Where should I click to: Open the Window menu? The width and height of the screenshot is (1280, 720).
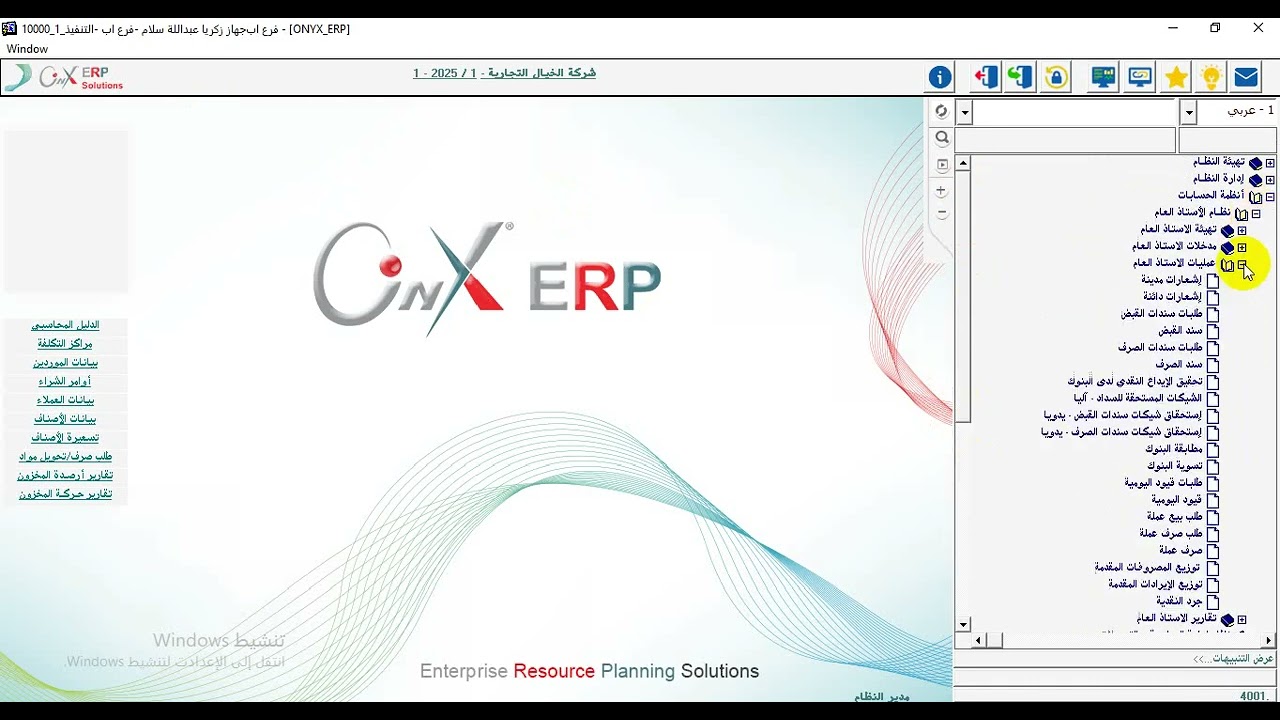[27, 49]
